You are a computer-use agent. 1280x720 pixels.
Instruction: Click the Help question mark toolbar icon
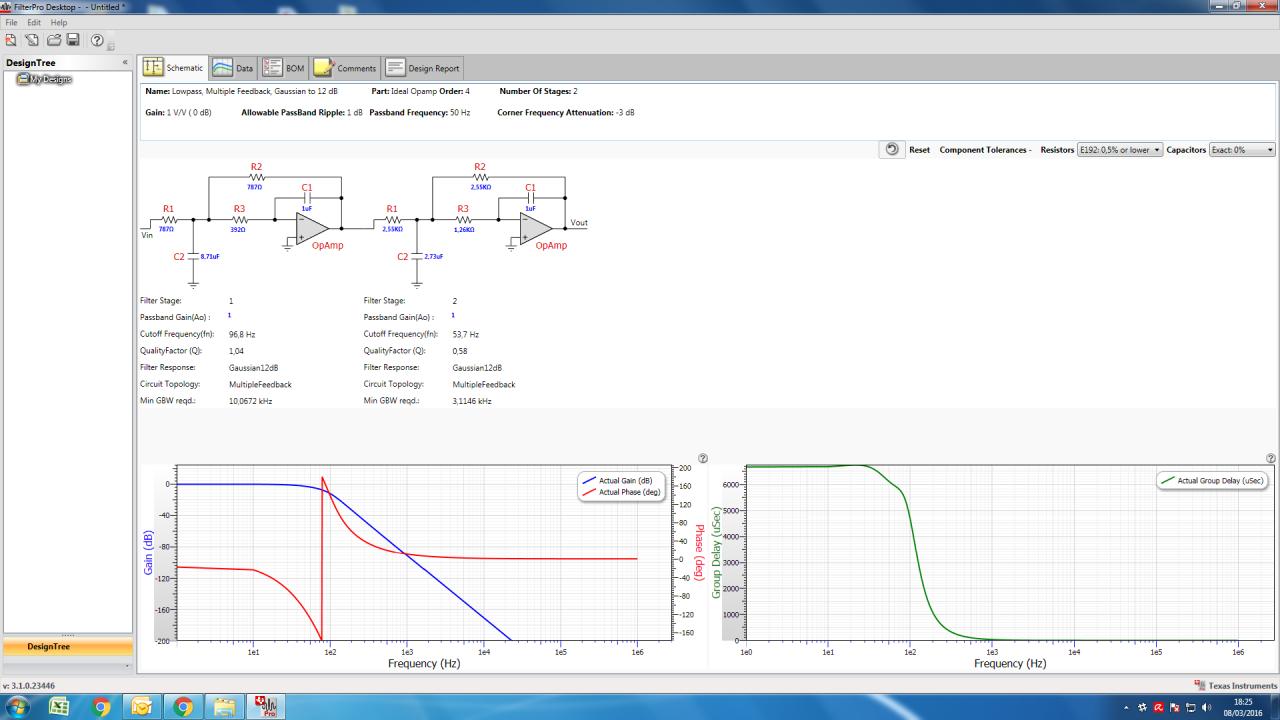pos(97,40)
